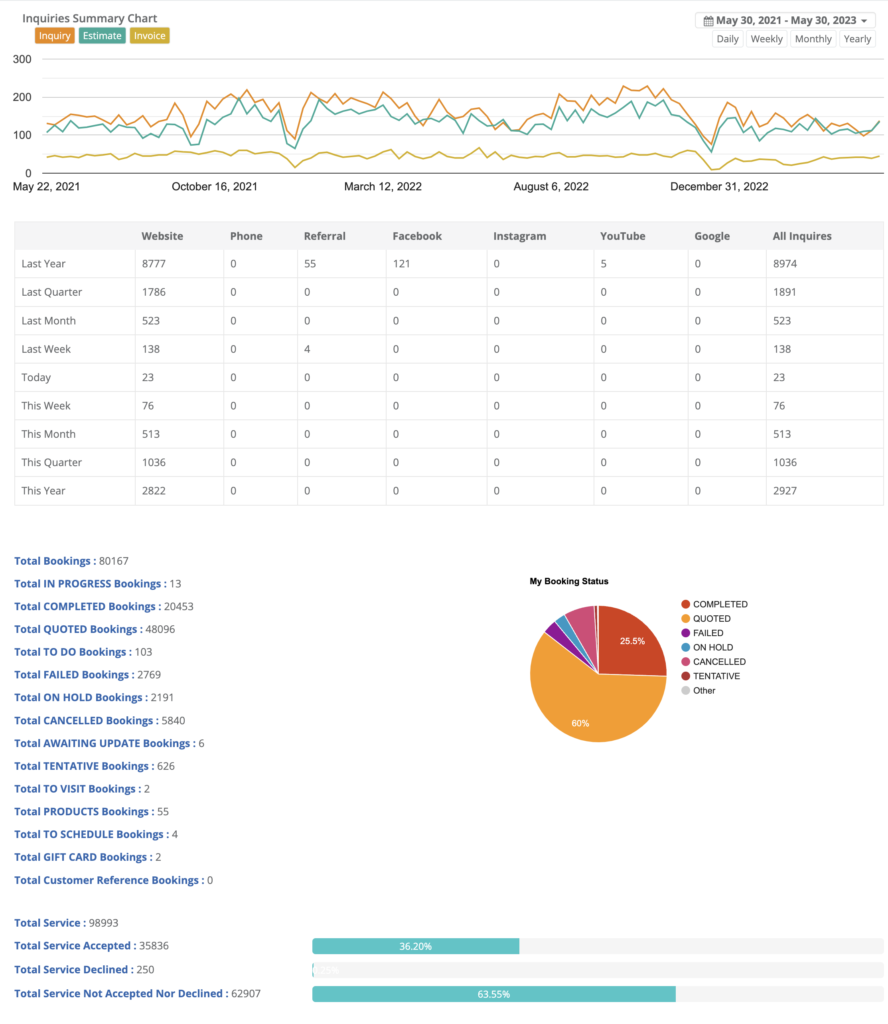The image size is (888, 1024).
Task: Click the 25.5% red slice of the pie chart
Action: pos(631,641)
